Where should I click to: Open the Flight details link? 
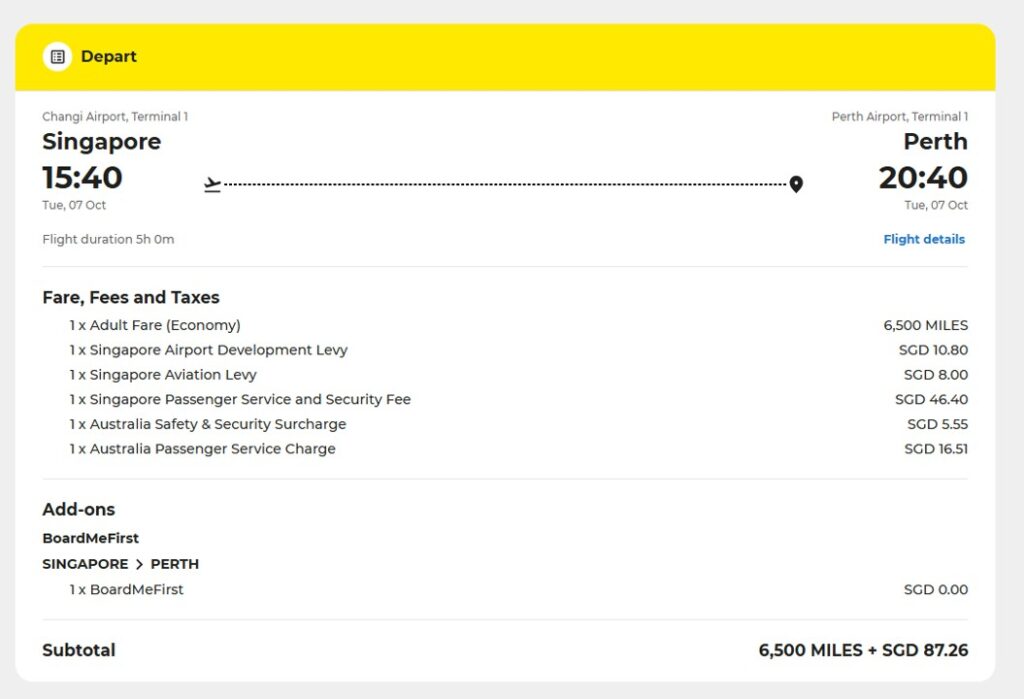click(x=924, y=239)
